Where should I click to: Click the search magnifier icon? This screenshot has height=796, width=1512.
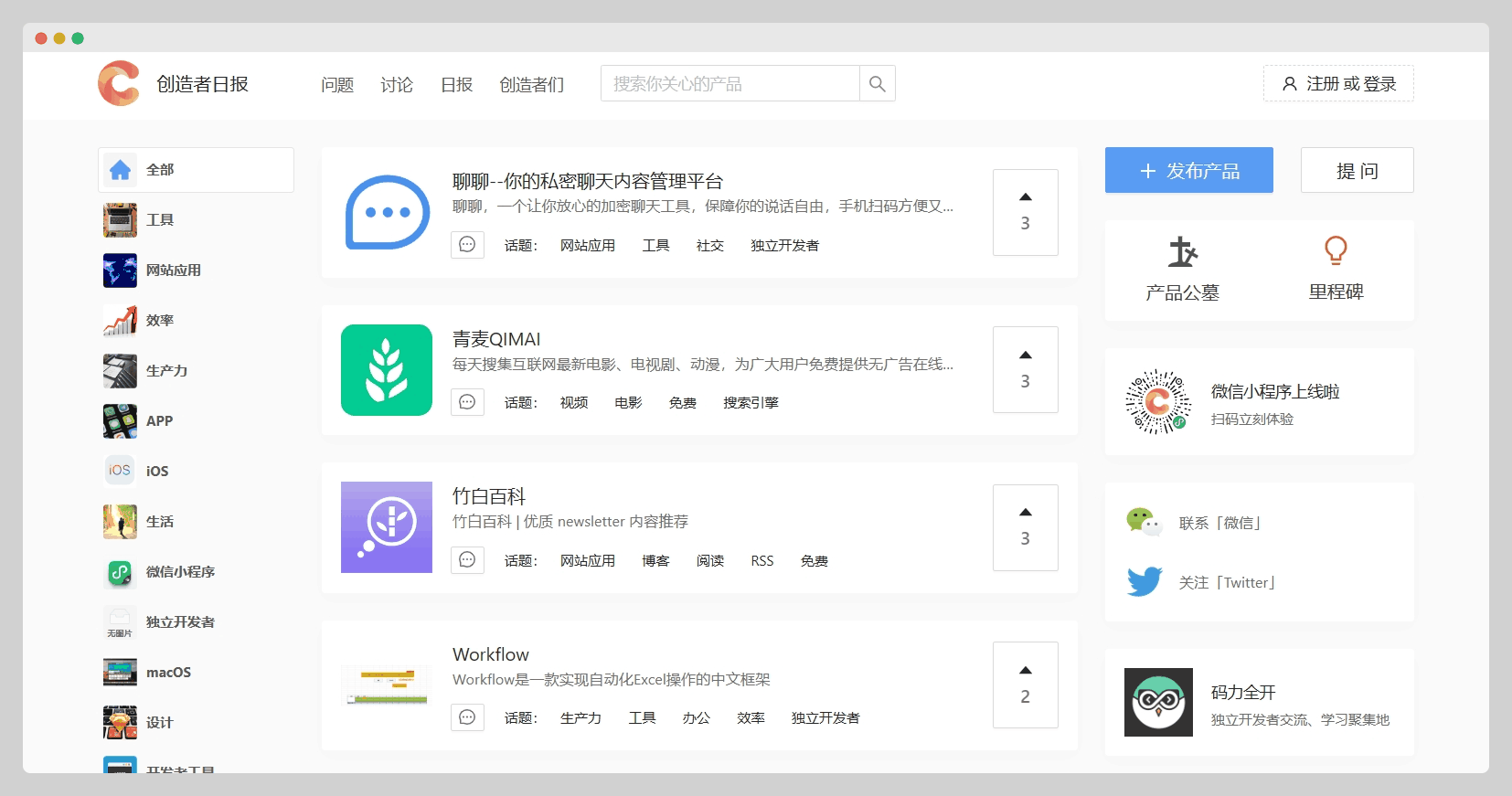877,84
